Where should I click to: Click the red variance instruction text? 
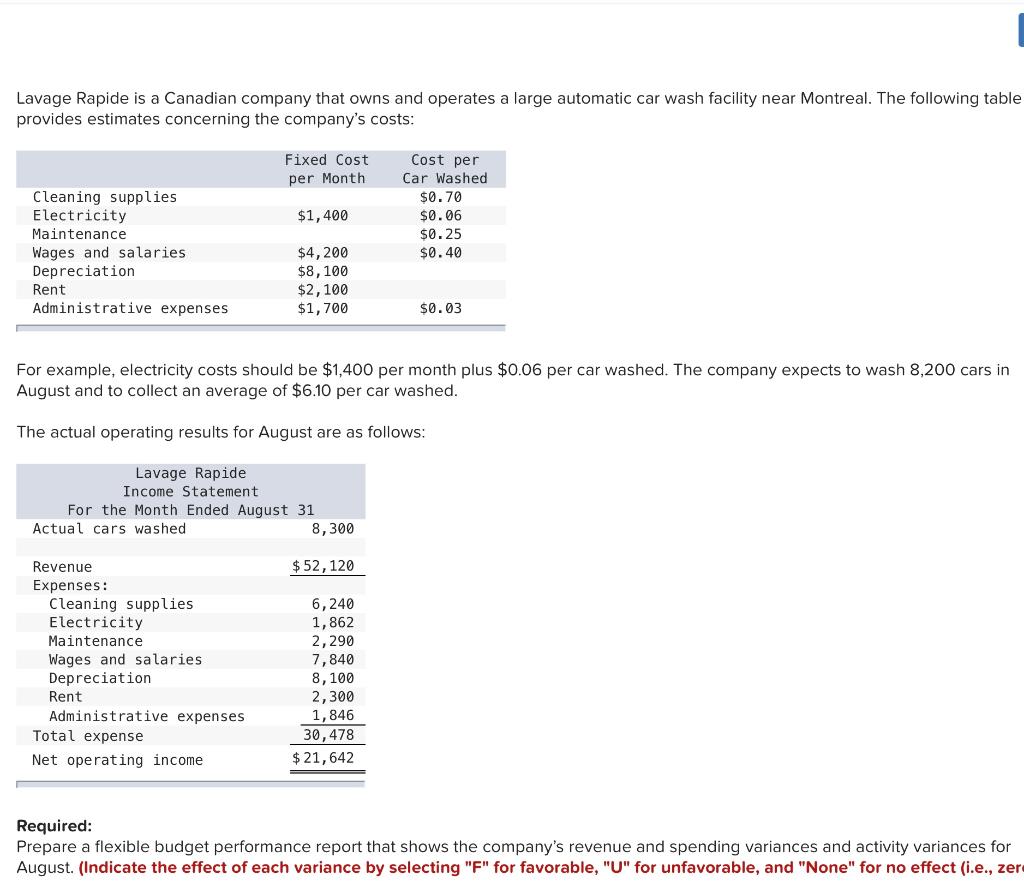pos(551,867)
